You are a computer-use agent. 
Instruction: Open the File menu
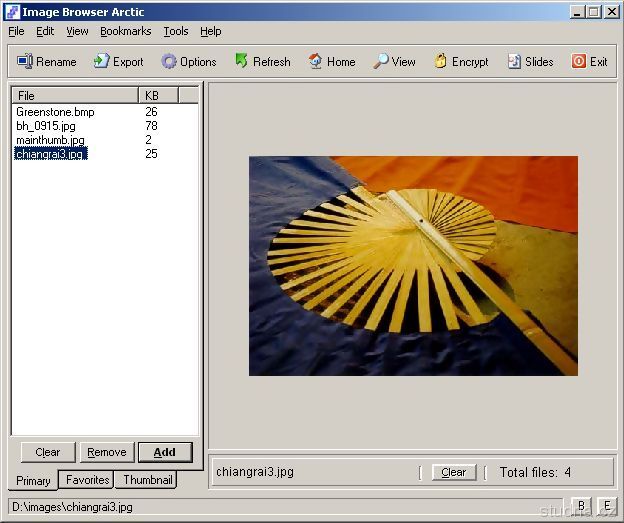(x=16, y=31)
